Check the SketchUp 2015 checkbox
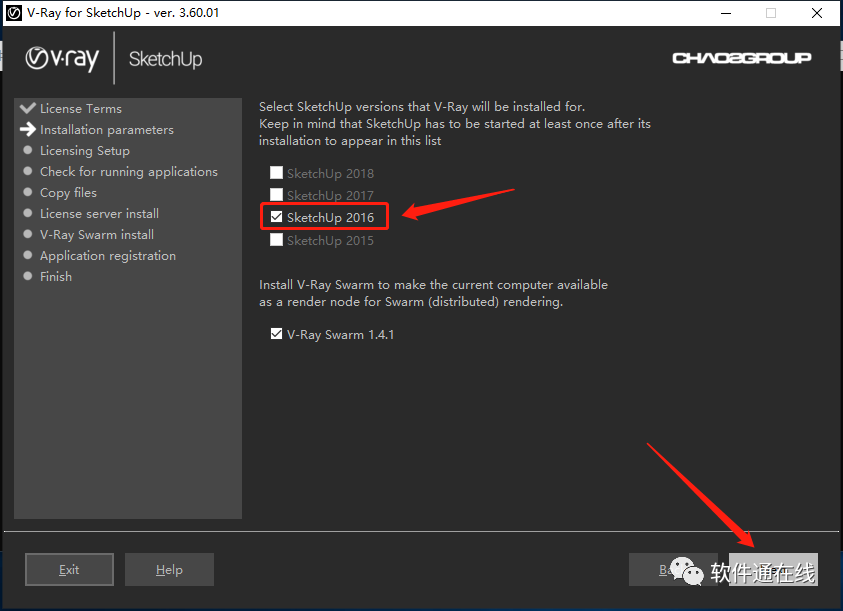Screen dimensions: 843x611 coord(276,239)
